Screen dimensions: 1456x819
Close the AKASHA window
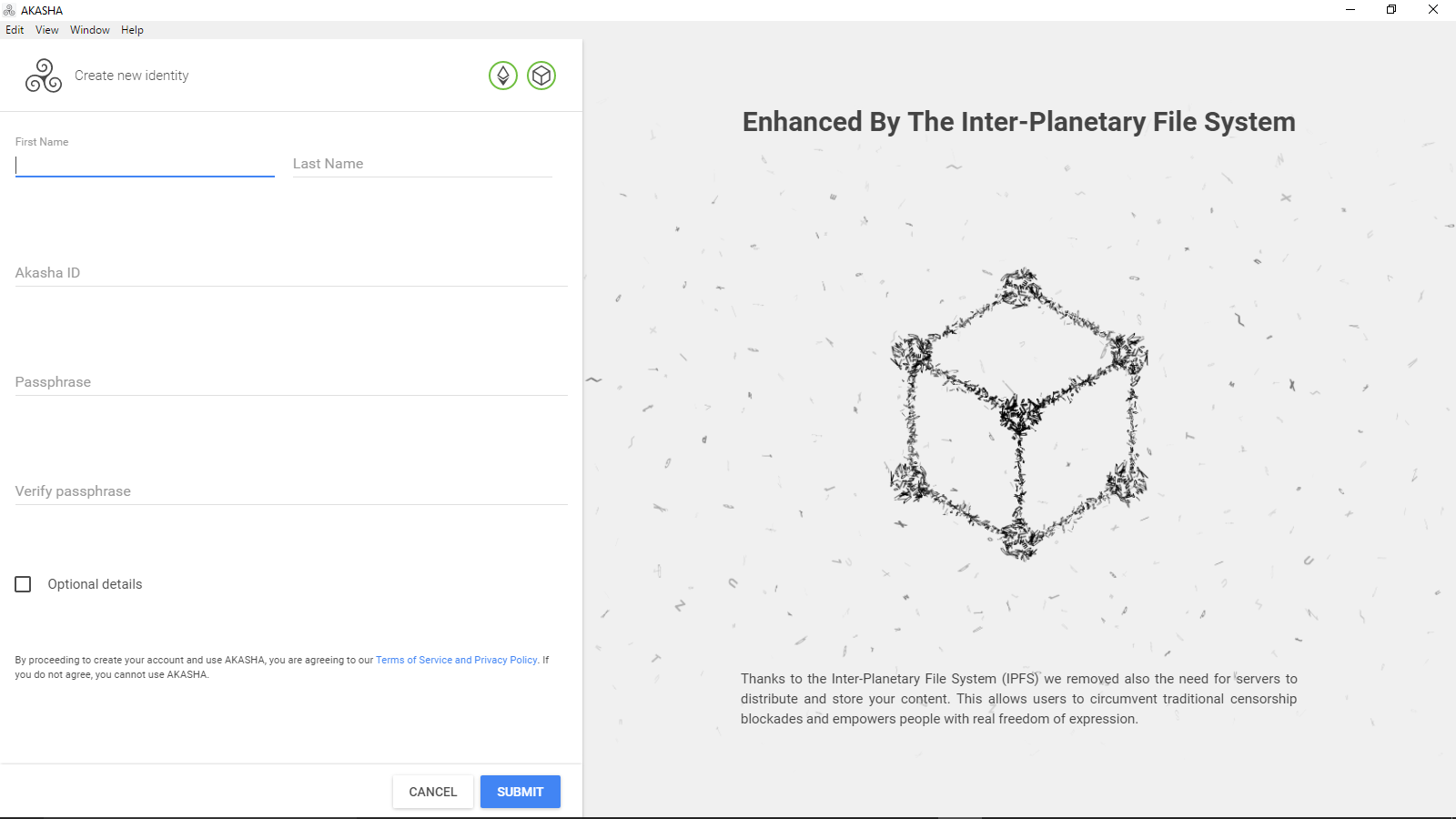point(1433,10)
